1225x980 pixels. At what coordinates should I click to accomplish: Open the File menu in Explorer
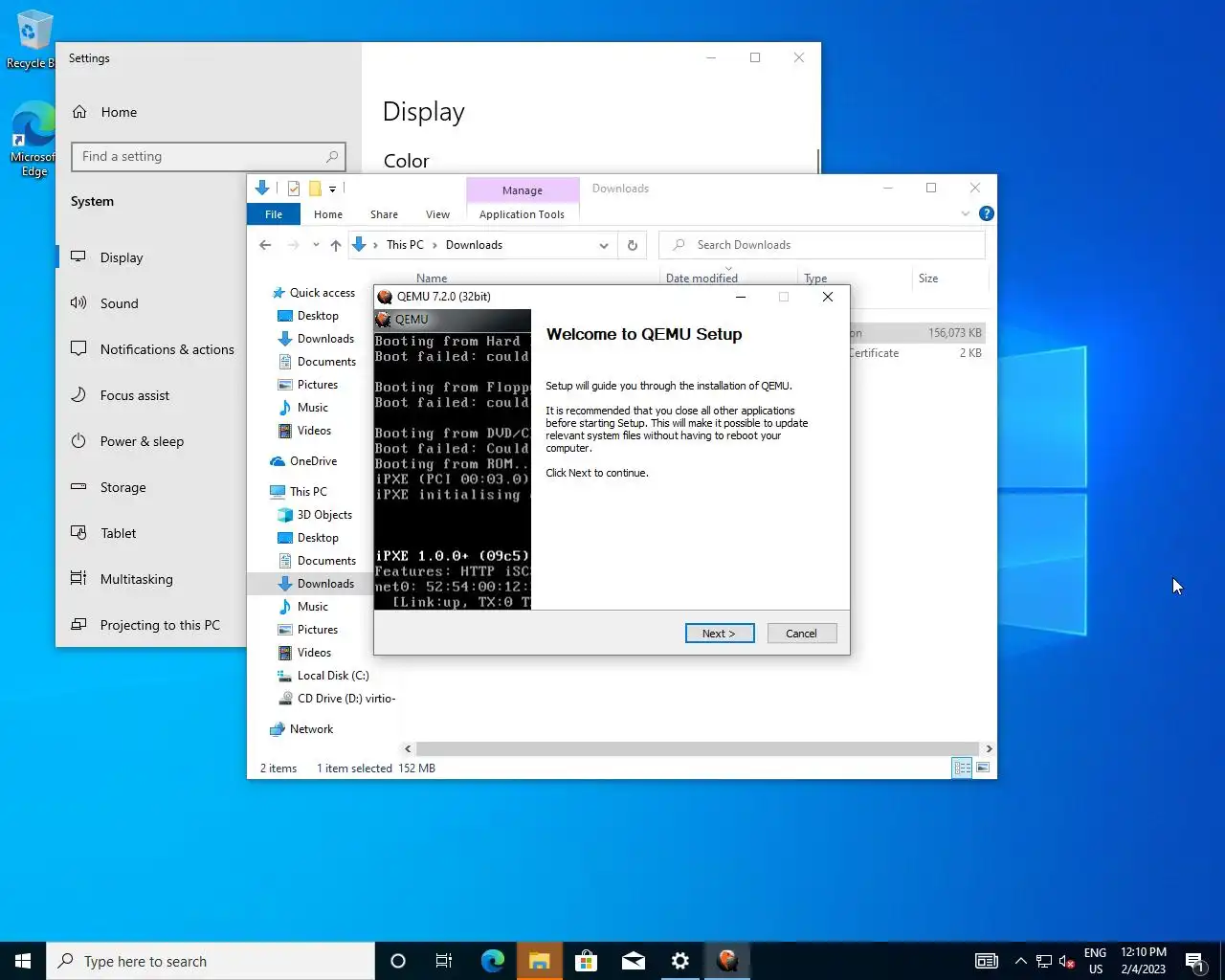(274, 214)
